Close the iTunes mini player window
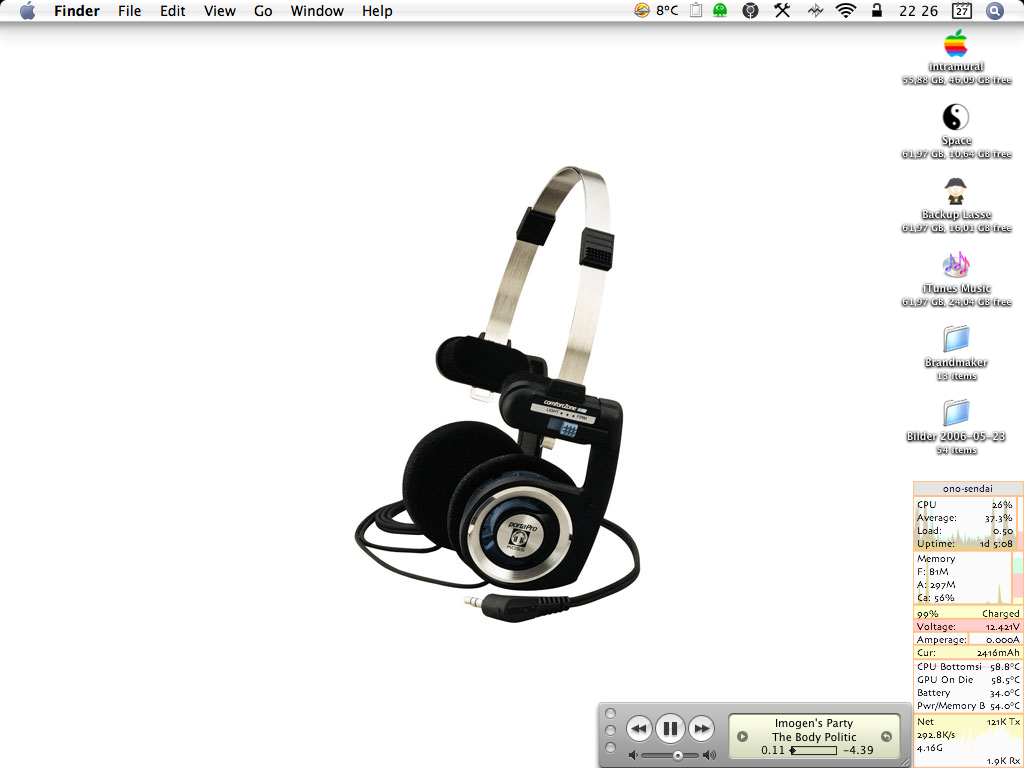The width and height of the screenshot is (1024, 768). click(x=611, y=713)
